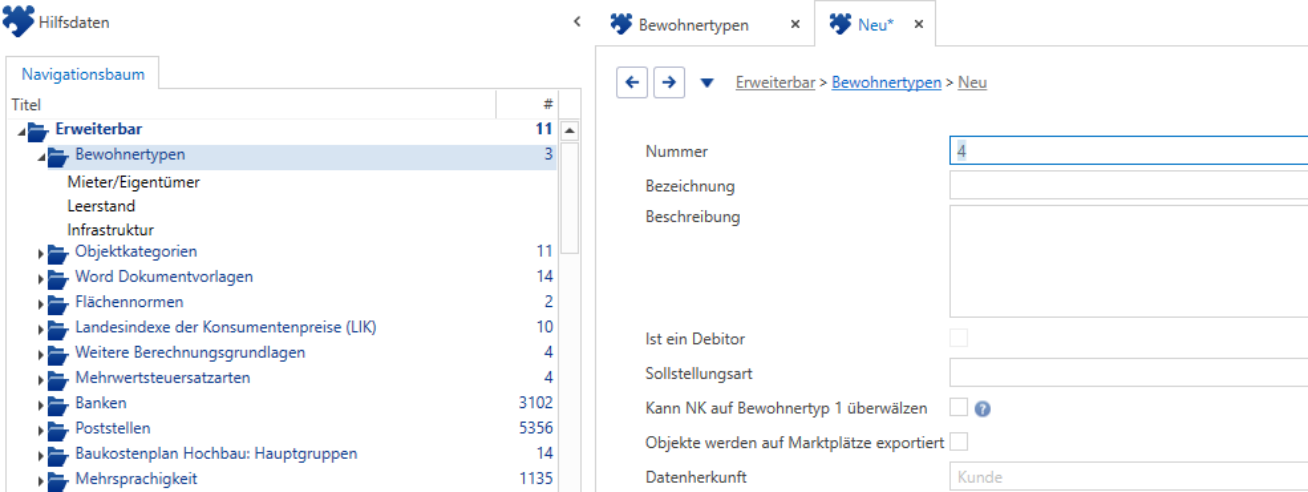The width and height of the screenshot is (1308, 492).
Task: Switch to the Neu* tab
Action: click(x=875, y=25)
